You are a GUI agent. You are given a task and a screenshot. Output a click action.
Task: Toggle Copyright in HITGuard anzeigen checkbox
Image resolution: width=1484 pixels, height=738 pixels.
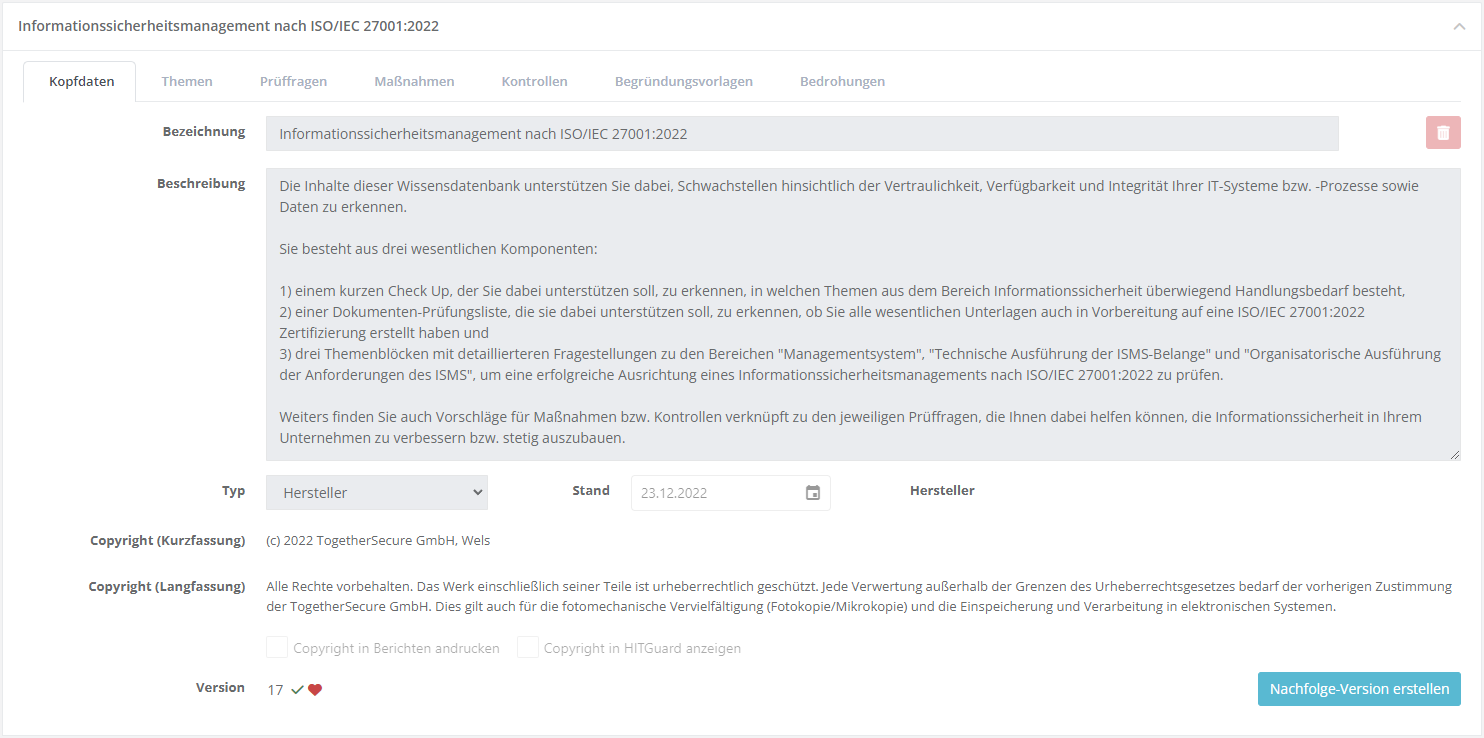[x=528, y=648]
